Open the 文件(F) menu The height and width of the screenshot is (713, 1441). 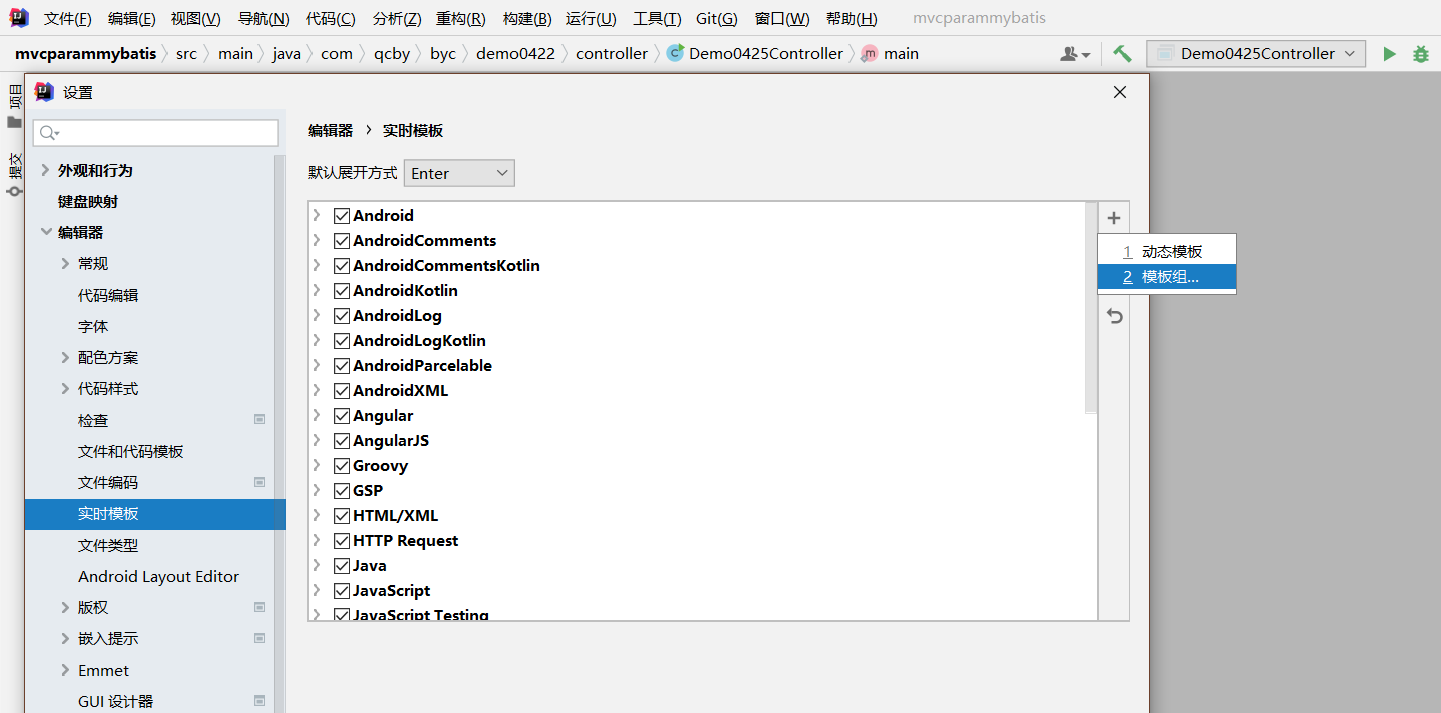click(x=68, y=19)
